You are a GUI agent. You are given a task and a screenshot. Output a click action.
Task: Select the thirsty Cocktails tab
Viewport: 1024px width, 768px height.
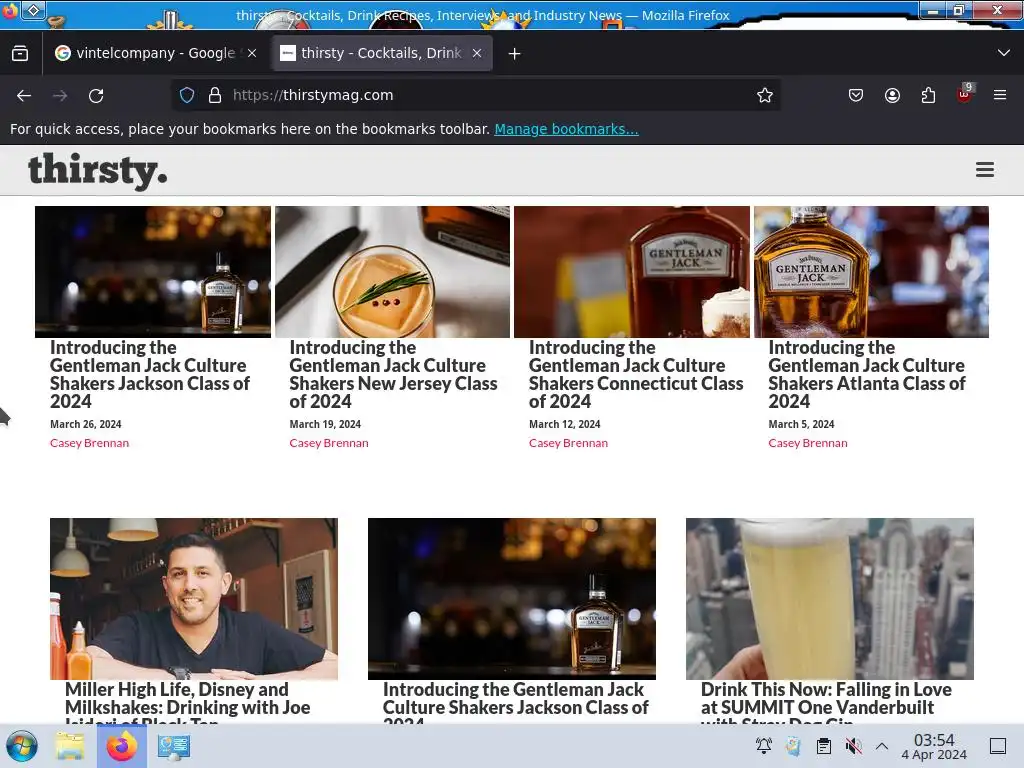tap(381, 53)
